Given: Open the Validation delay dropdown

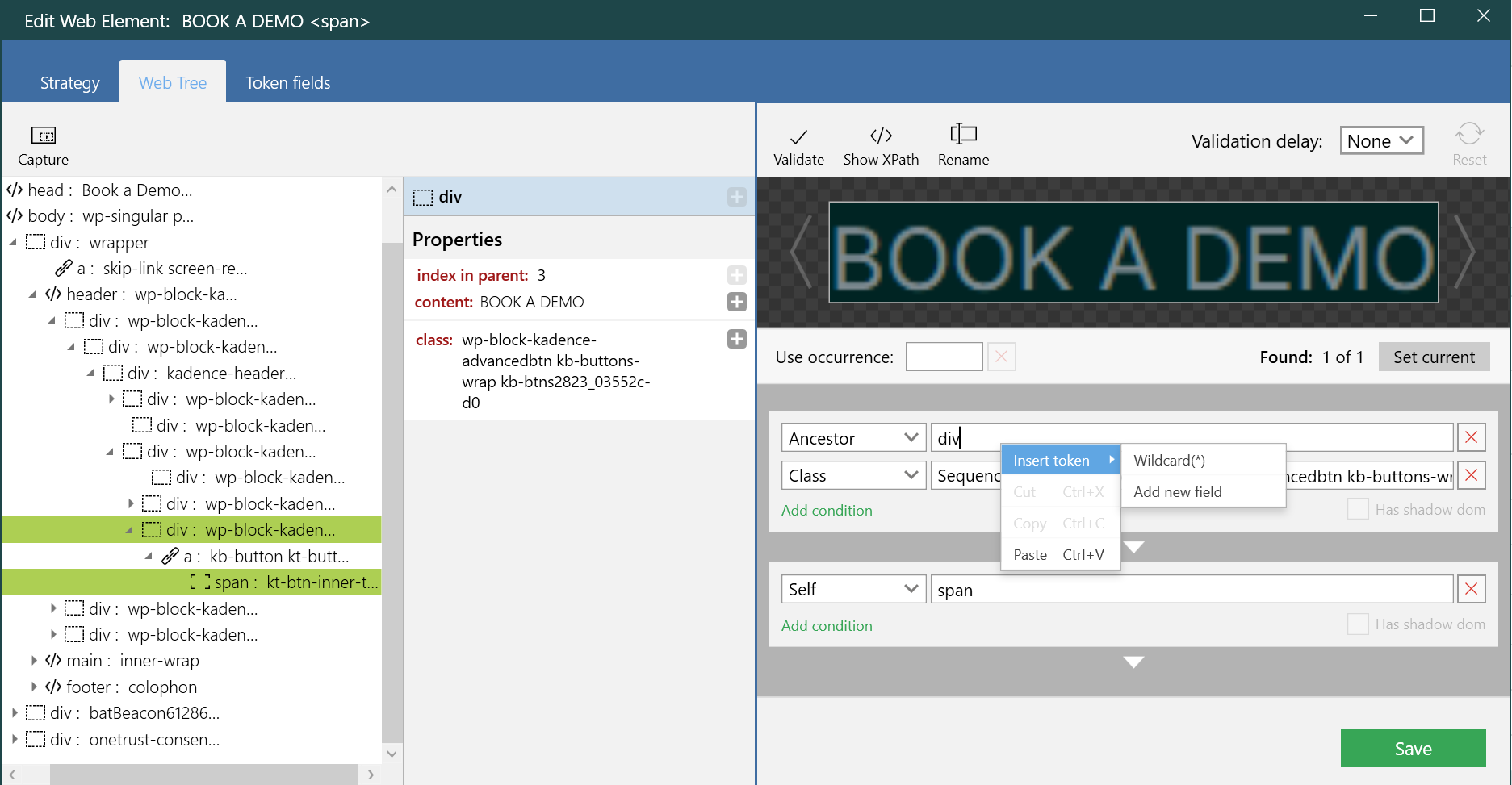Looking at the screenshot, I should (1381, 140).
